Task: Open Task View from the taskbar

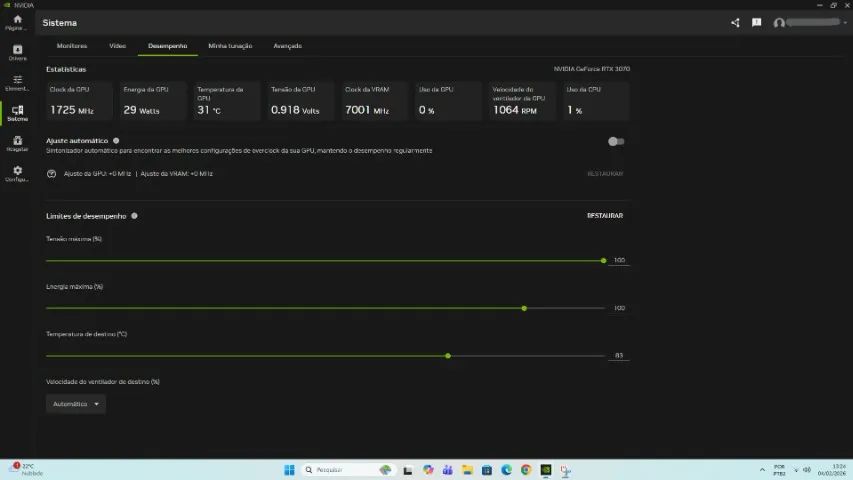Action: click(407, 470)
